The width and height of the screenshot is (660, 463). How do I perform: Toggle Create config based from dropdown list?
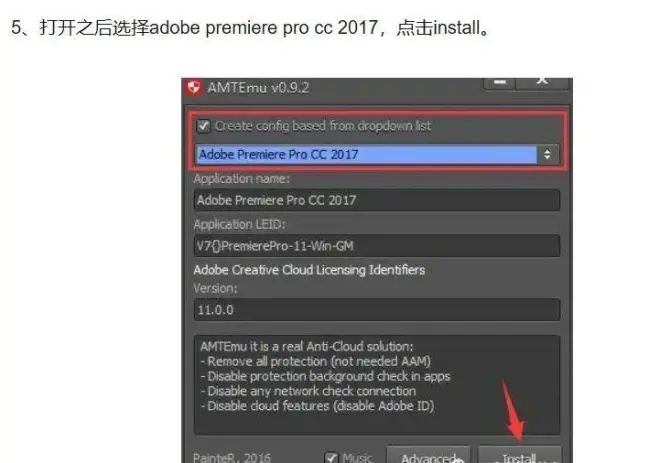(204, 126)
